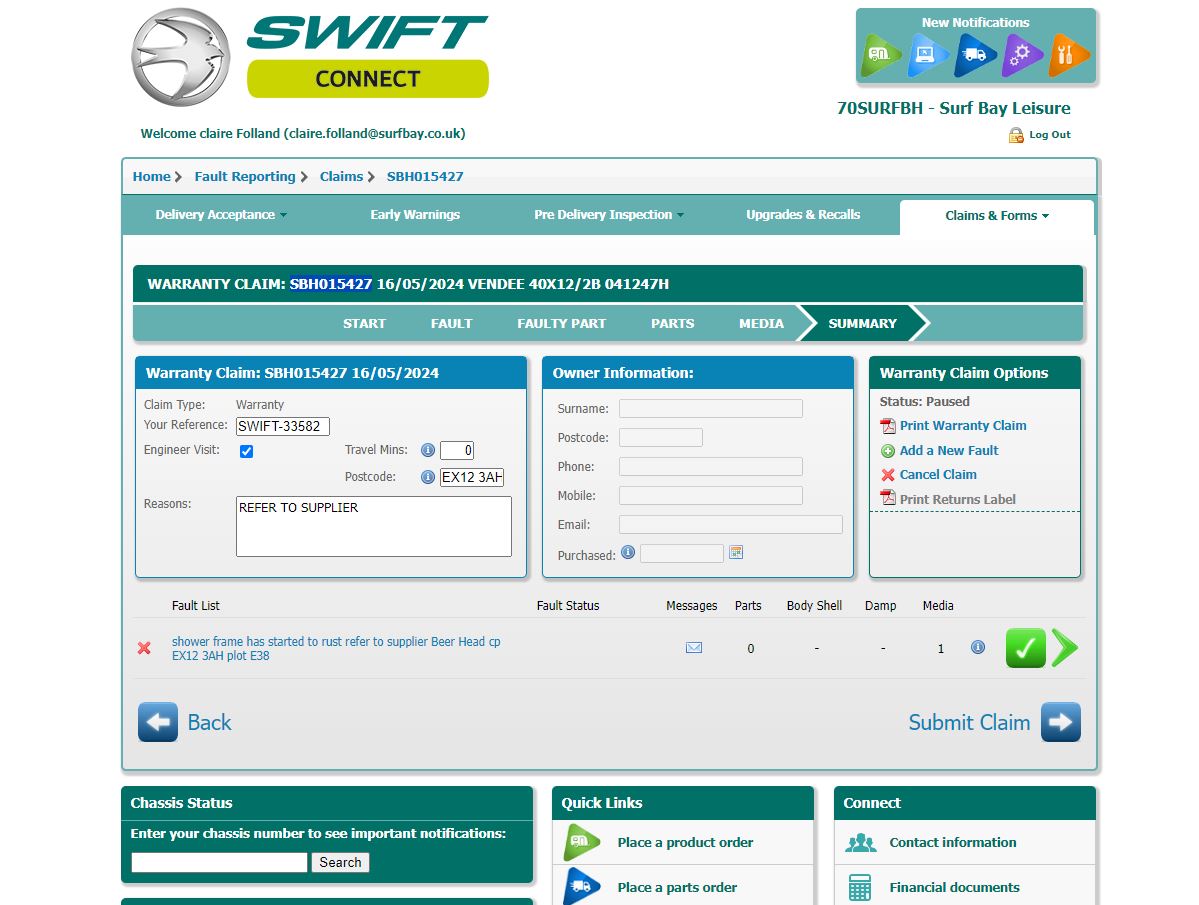The height and width of the screenshot is (905, 1199).
Task: Click the Log Out link
Action: point(1050,135)
